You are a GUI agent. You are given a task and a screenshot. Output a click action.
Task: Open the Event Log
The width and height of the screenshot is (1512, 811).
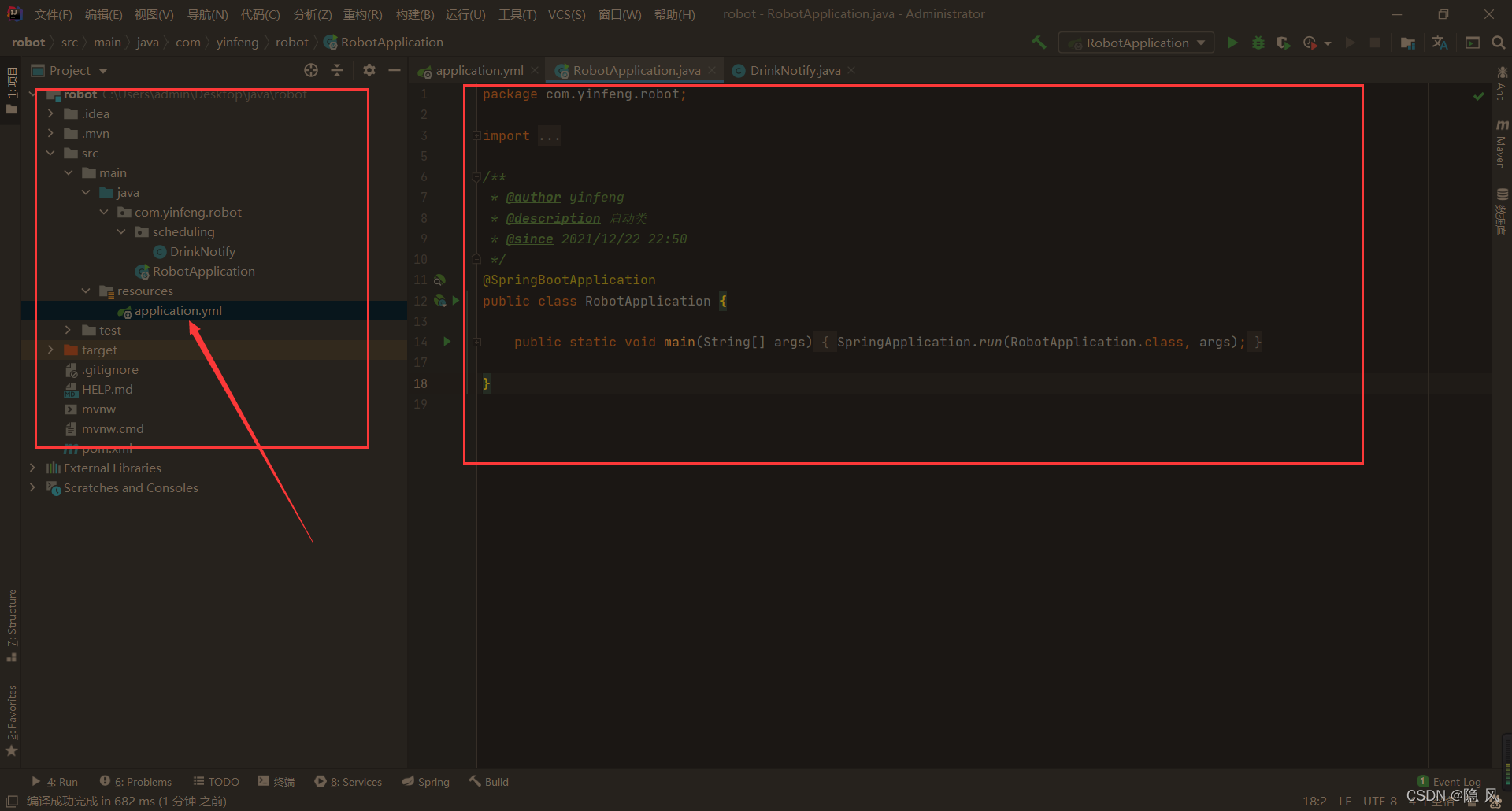1449,782
